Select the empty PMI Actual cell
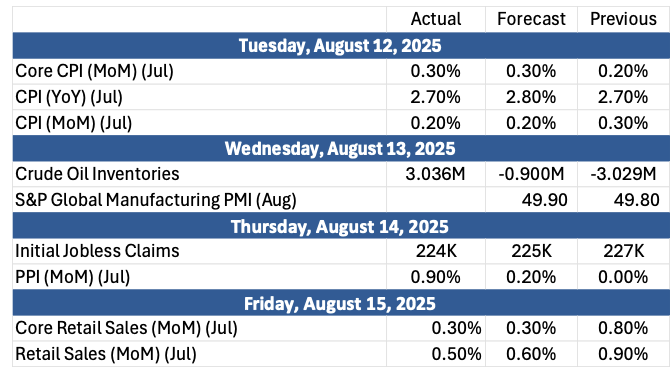The height and width of the screenshot is (376, 672). (436, 200)
